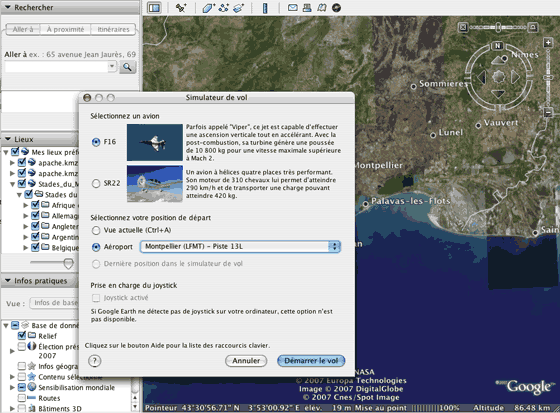Viewport: 560px width, 413px height.
Task: Switch to the À proximité tab
Action: (65, 29)
